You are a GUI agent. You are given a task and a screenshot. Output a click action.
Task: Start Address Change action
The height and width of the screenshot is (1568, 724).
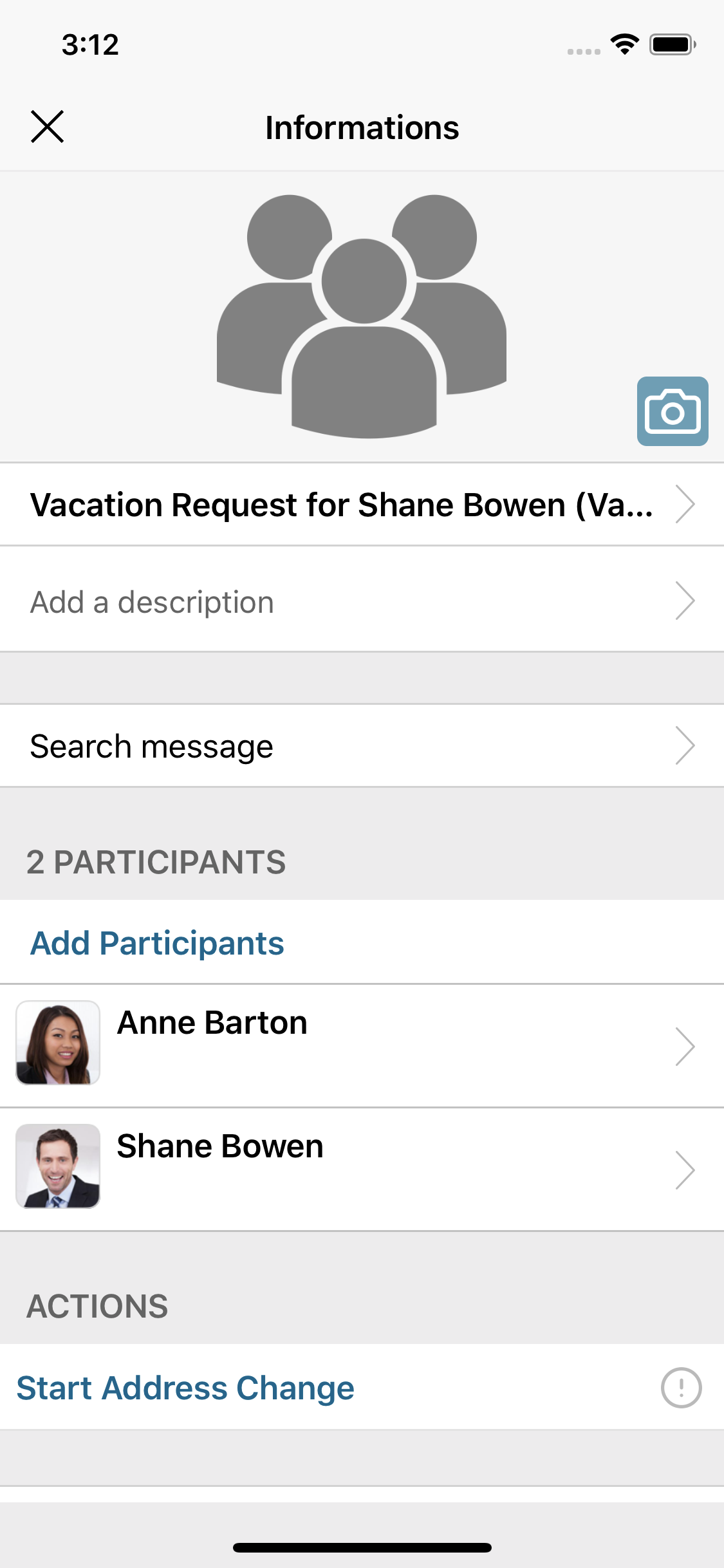click(185, 1388)
